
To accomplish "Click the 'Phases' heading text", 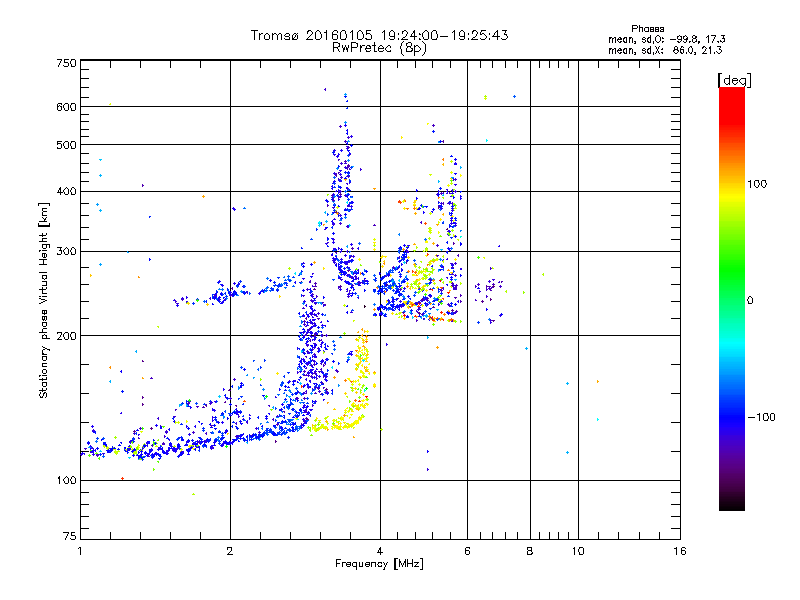I will coord(647,29).
